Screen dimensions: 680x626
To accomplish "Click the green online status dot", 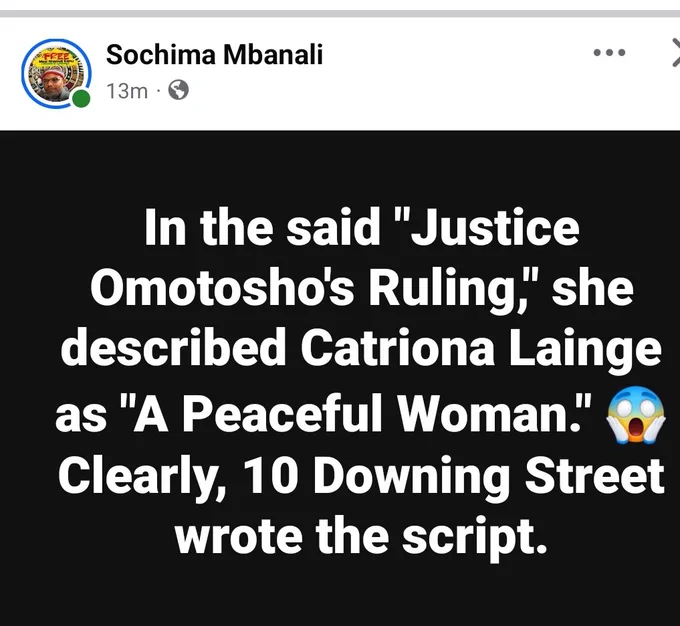I will (x=81, y=98).
